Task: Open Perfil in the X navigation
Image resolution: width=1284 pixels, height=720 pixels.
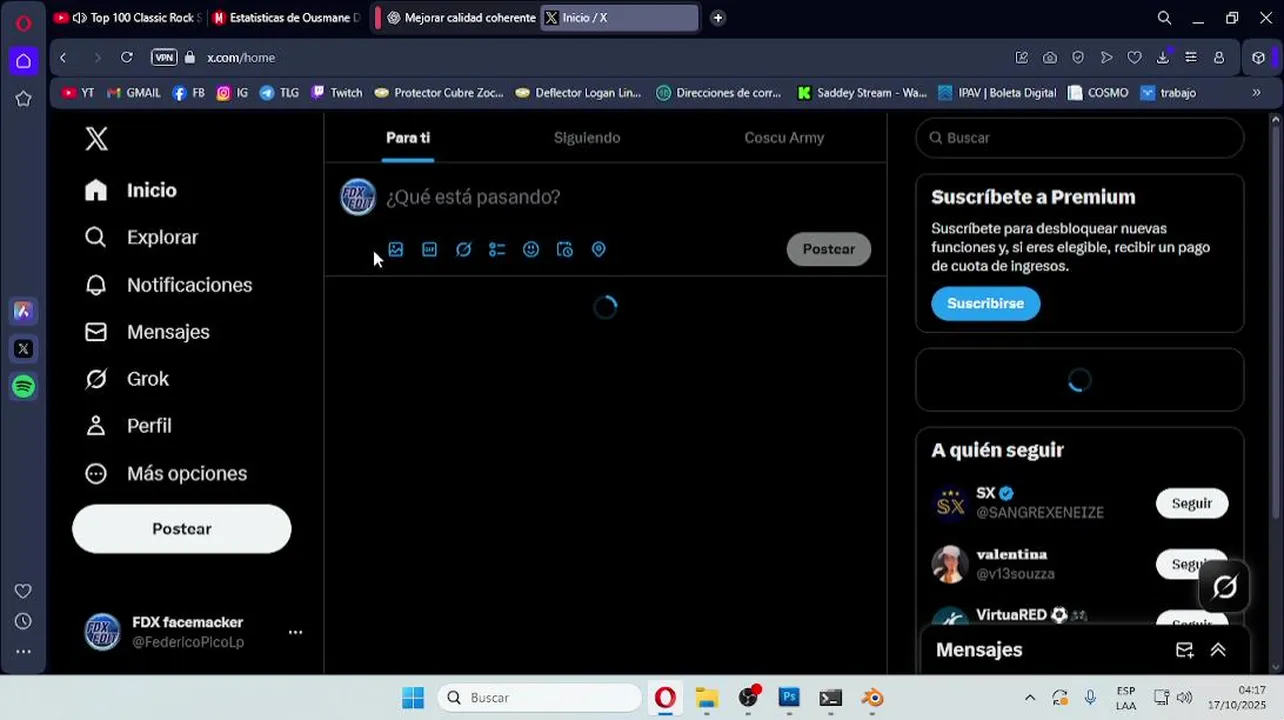Action: coord(128,426)
